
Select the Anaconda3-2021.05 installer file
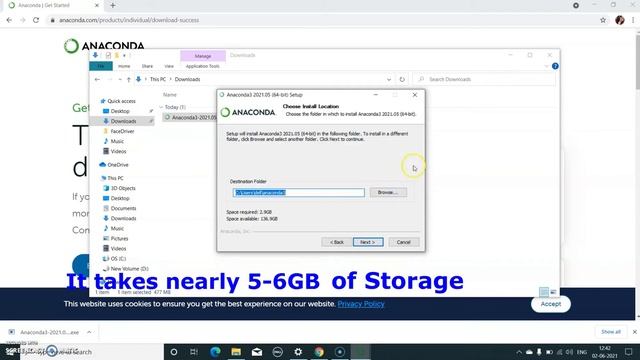(190, 118)
